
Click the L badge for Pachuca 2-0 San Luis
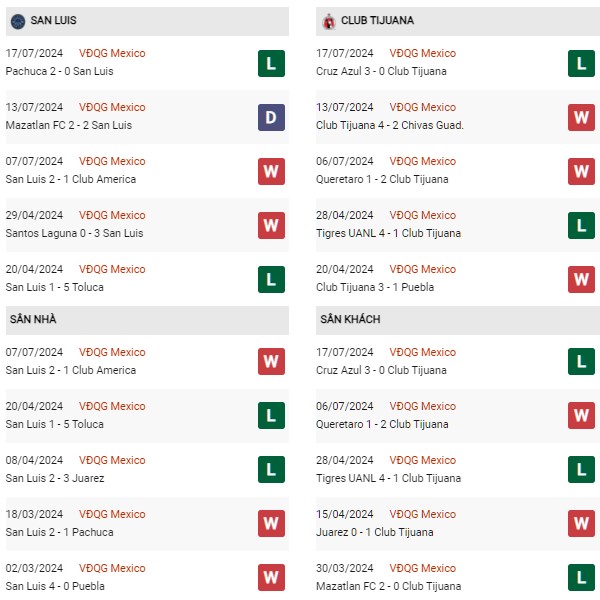271,64
